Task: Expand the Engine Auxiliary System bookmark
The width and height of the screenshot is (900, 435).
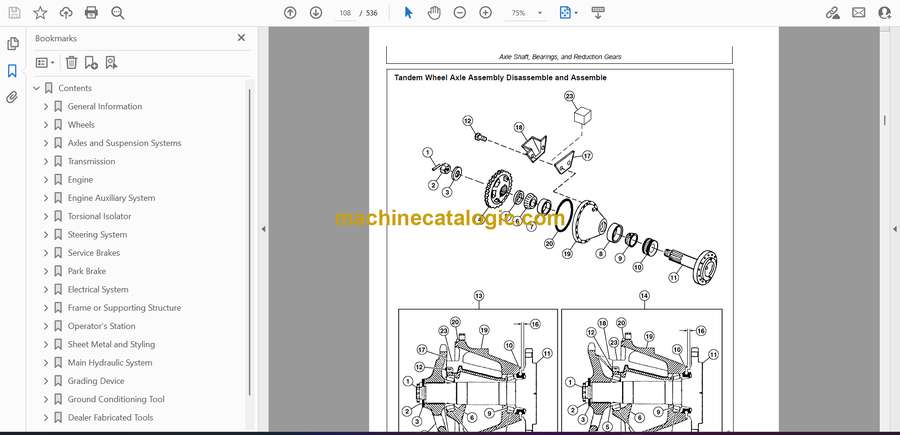Action: [46, 198]
